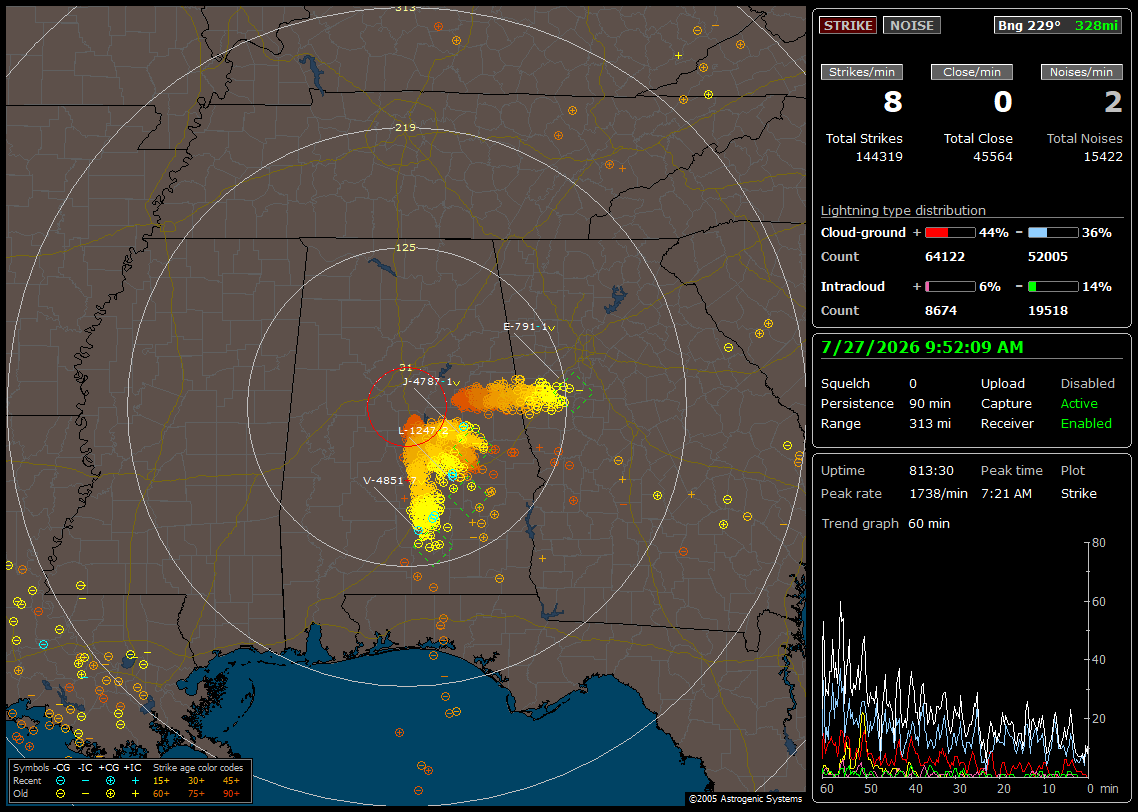The image size is (1138, 812).
Task: Select the Close/min label box
Action: (972, 72)
